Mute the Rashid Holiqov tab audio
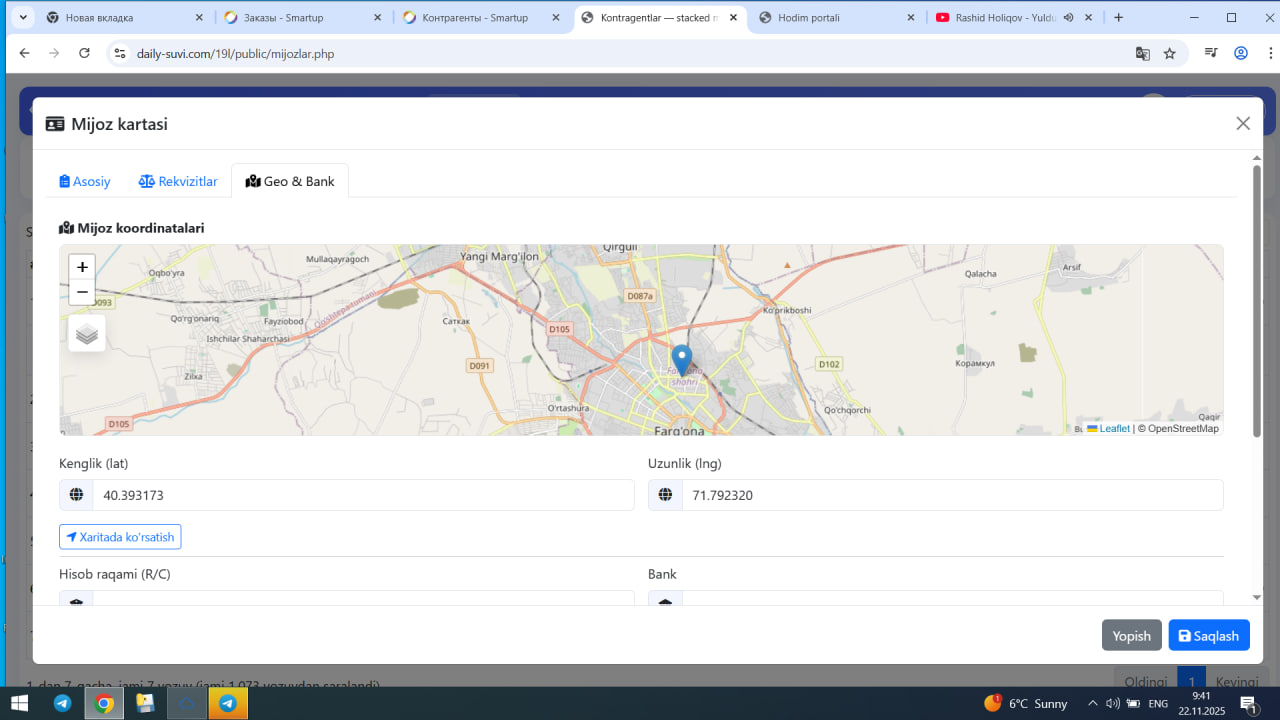The height and width of the screenshot is (720, 1280). 1068,18
